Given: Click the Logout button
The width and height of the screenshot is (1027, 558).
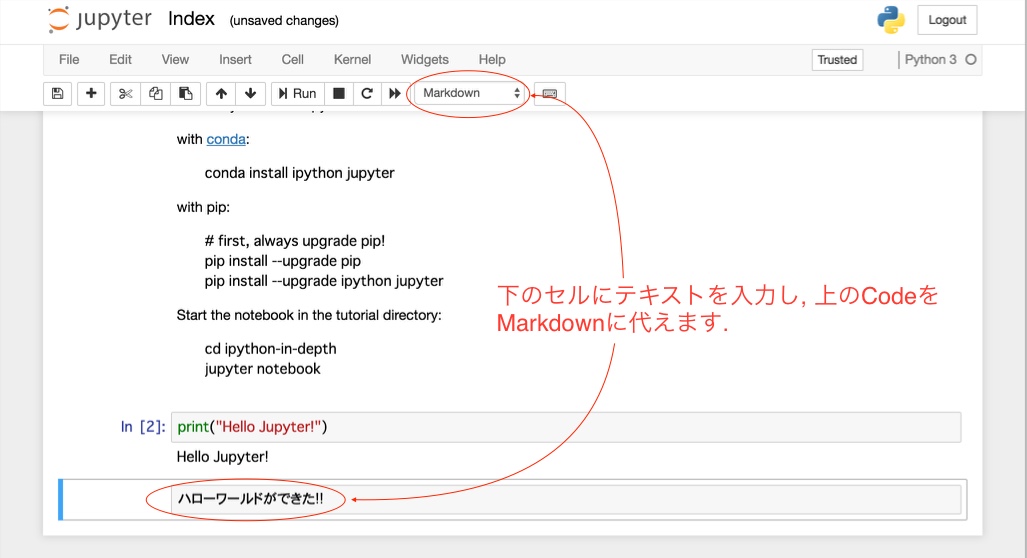Looking at the screenshot, I should pos(947,20).
